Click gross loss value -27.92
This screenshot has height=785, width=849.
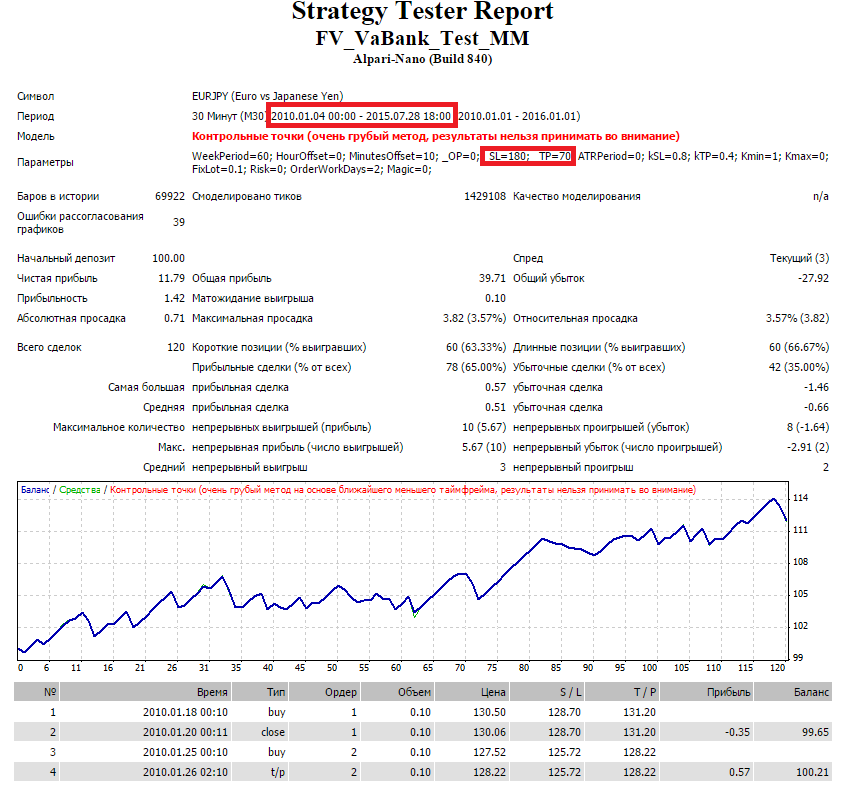pos(813,278)
